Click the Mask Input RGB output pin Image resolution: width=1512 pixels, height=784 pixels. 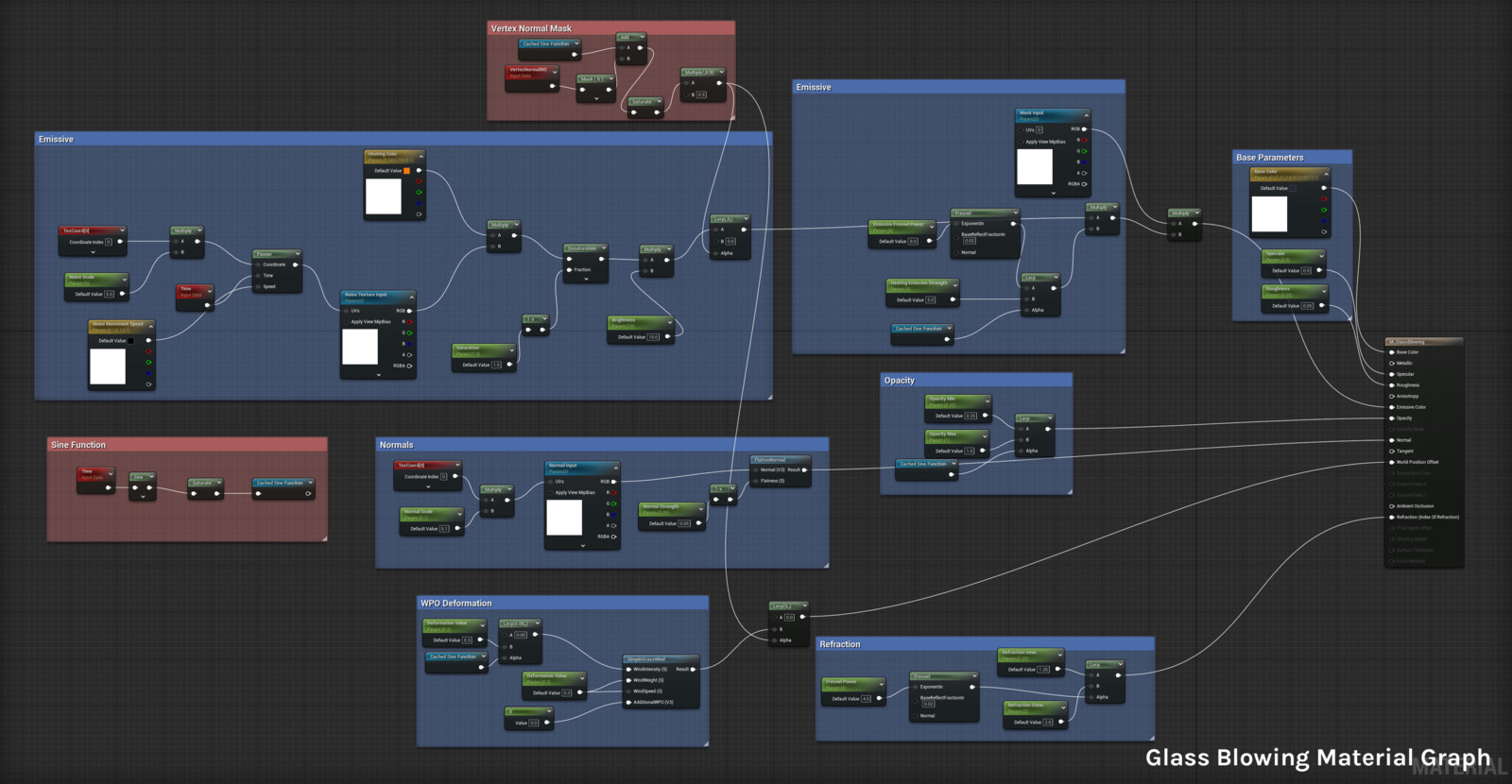[1084, 129]
